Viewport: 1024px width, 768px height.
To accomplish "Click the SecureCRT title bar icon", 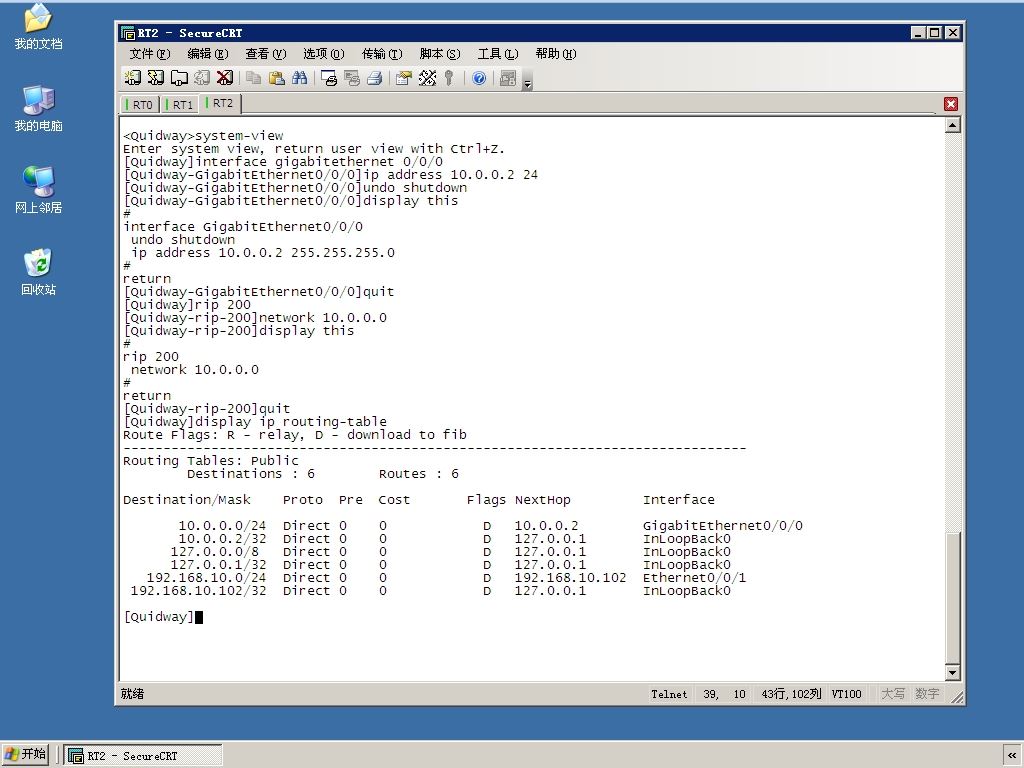I will [x=128, y=33].
